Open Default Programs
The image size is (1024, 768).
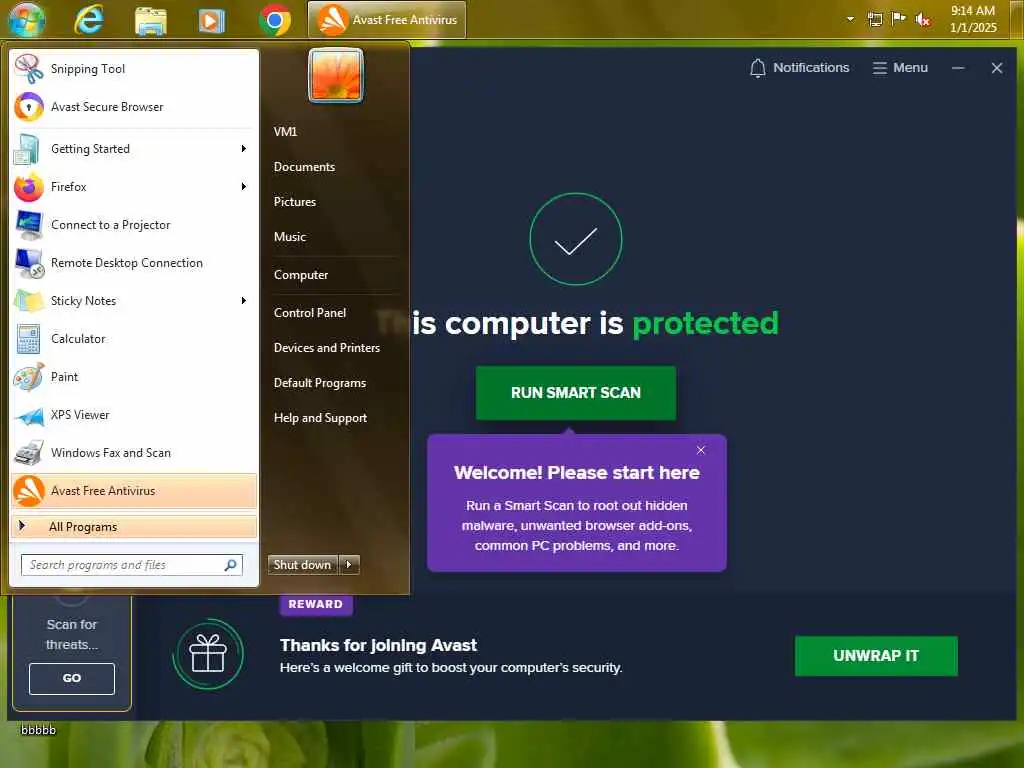point(320,383)
